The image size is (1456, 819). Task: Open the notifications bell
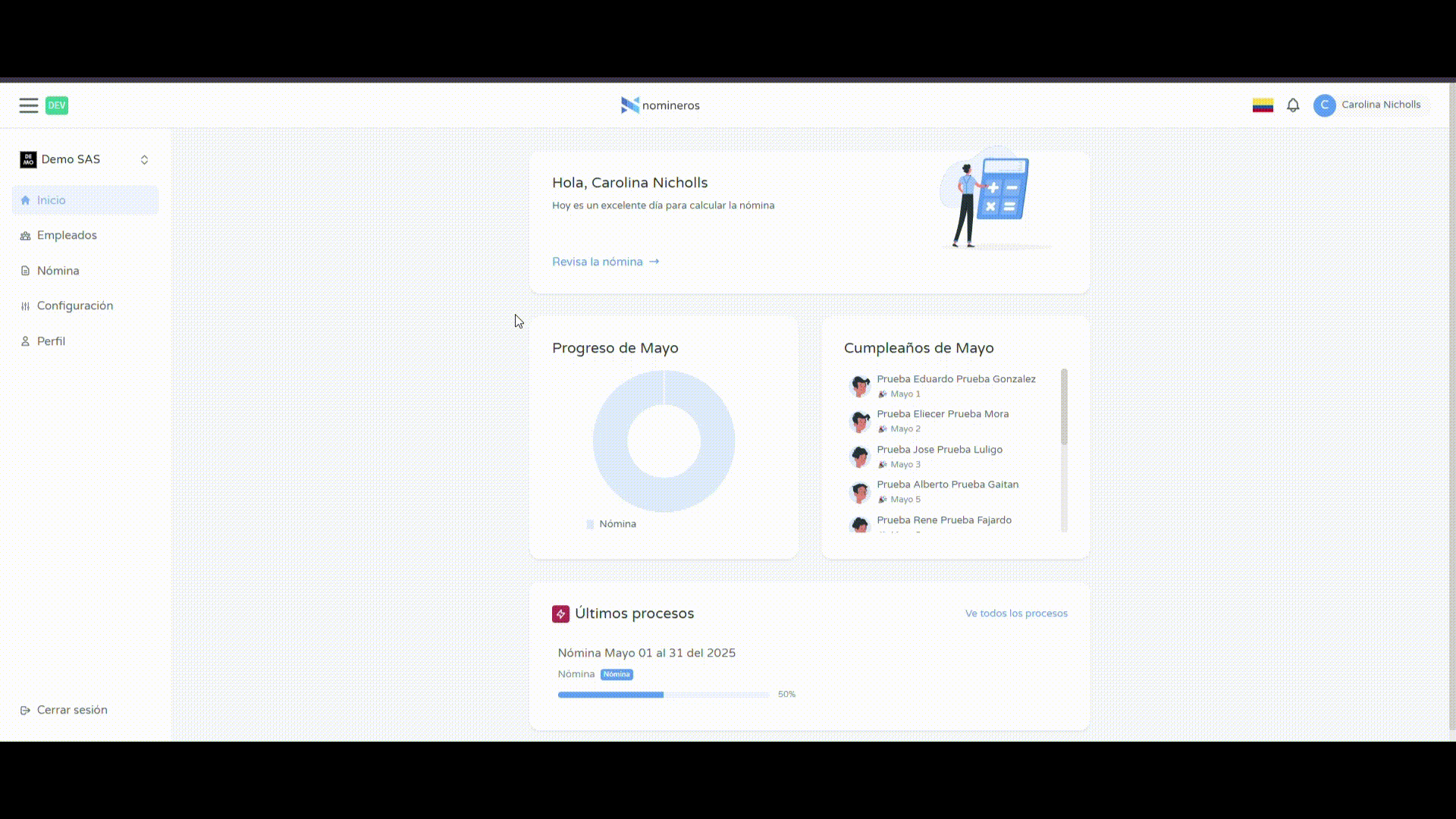[1293, 105]
